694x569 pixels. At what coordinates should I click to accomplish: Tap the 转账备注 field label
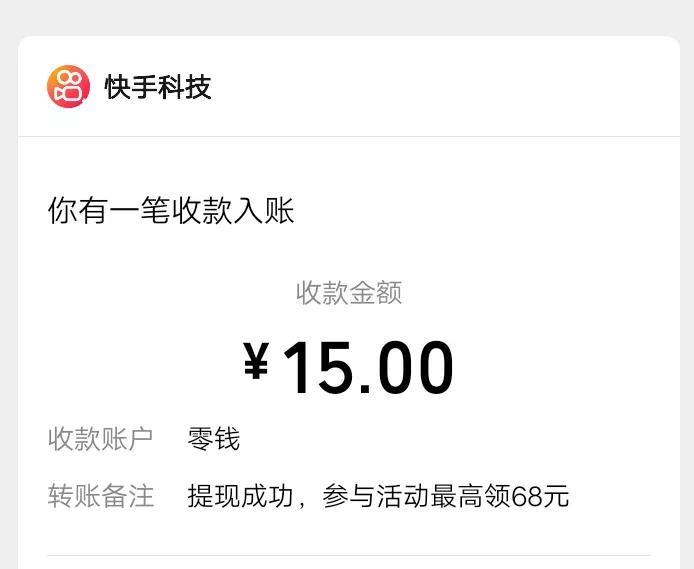pyautogui.click(x=100, y=496)
